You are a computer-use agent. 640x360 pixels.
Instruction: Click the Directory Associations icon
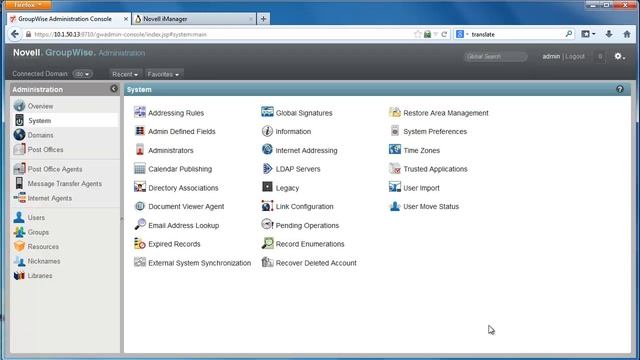pyautogui.click(x=140, y=187)
